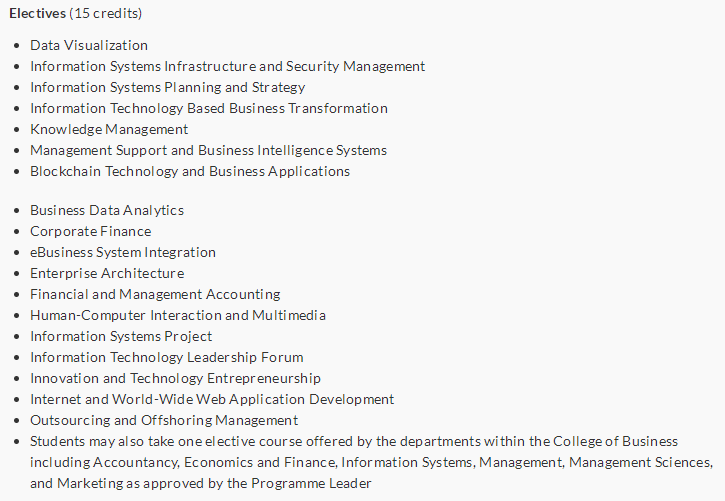
Task: Select the Data Visualization course item
Action: (x=89, y=45)
